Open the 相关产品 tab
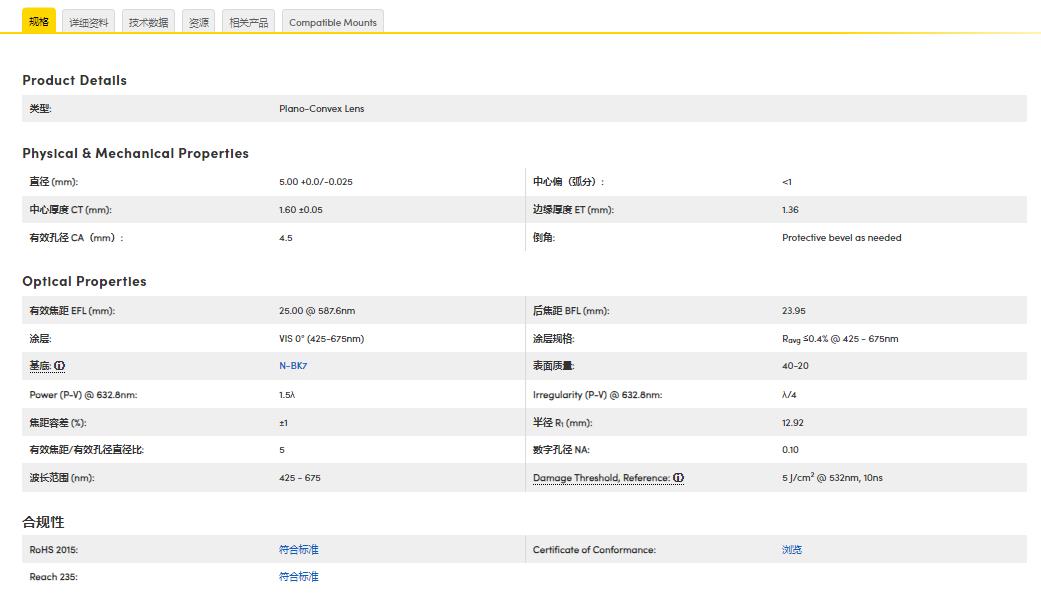Screen dimensions: 1041x603 pos(248,22)
